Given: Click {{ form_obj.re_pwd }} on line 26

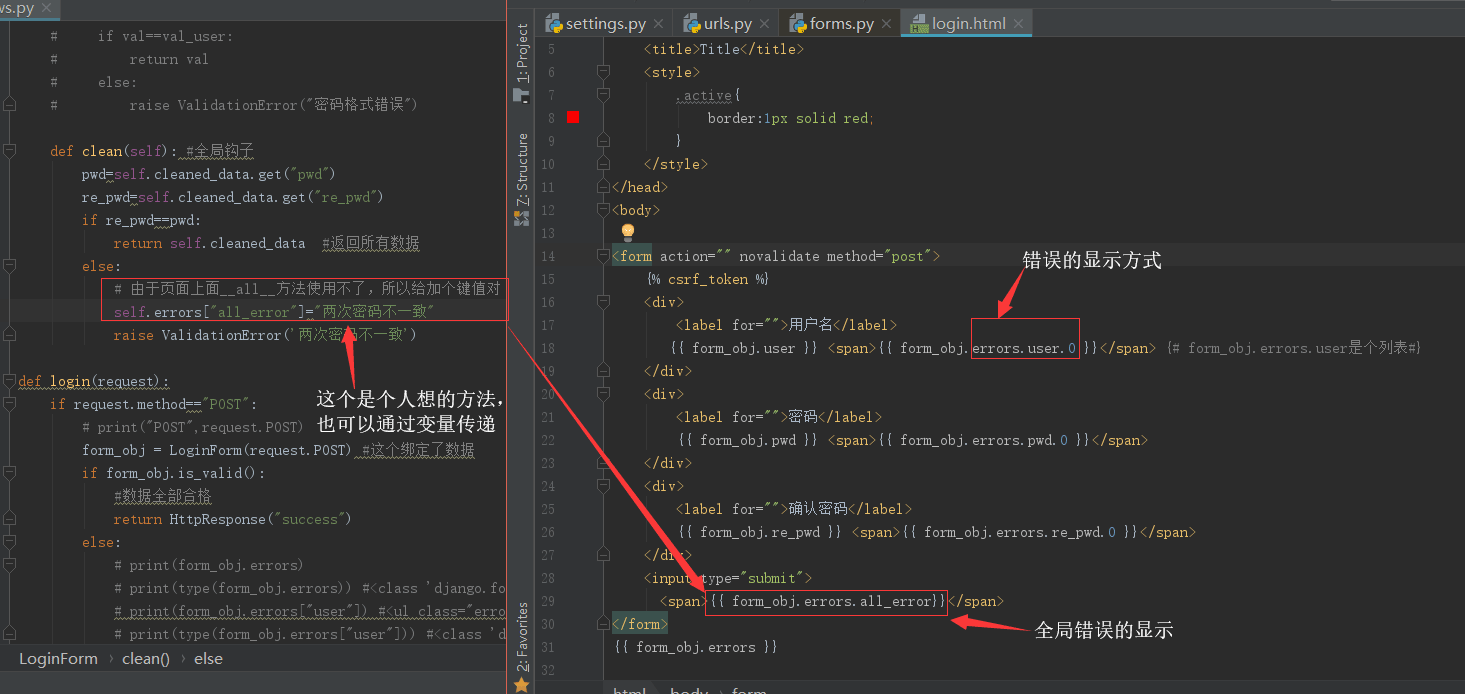Looking at the screenshot, I should click(x=761, y=532).
